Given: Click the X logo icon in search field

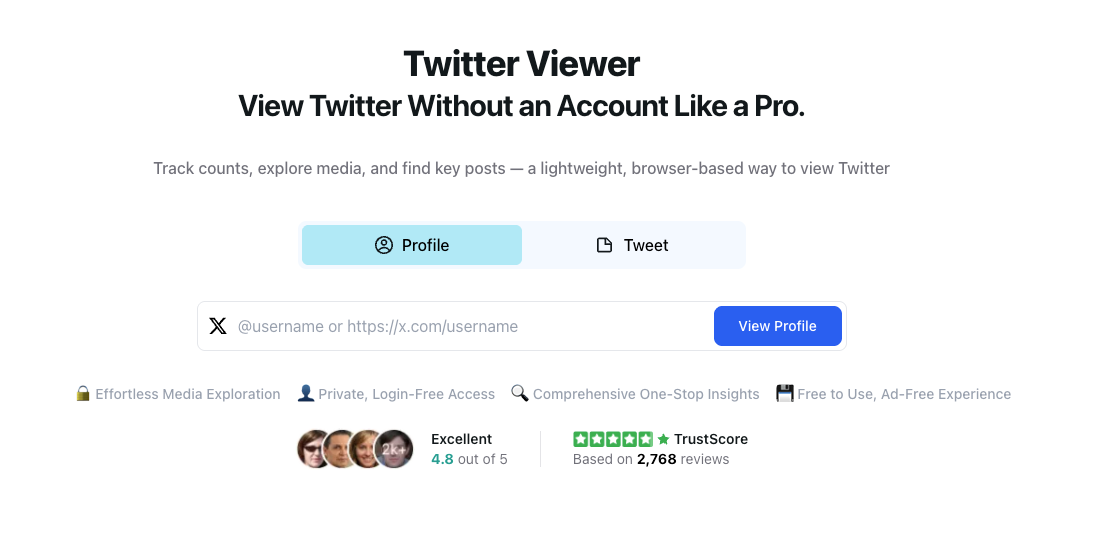Looking at the screenshot, I should 218,326.
